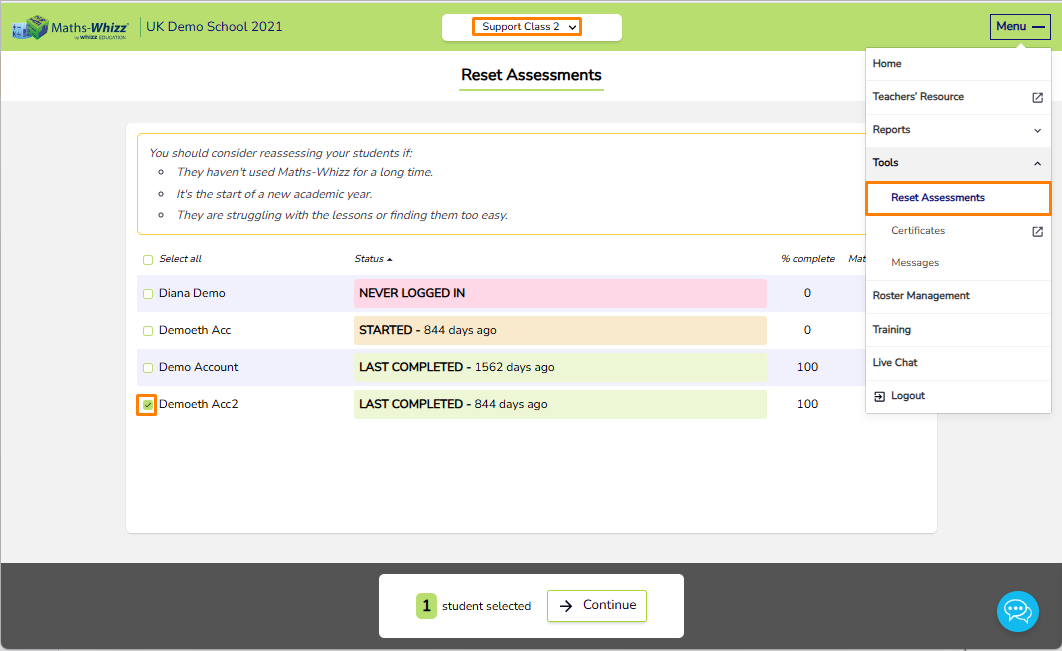The height and width of the screenshot is (651, 1062).
Task: Click the 'student selected' label
Action: [486, 606]
